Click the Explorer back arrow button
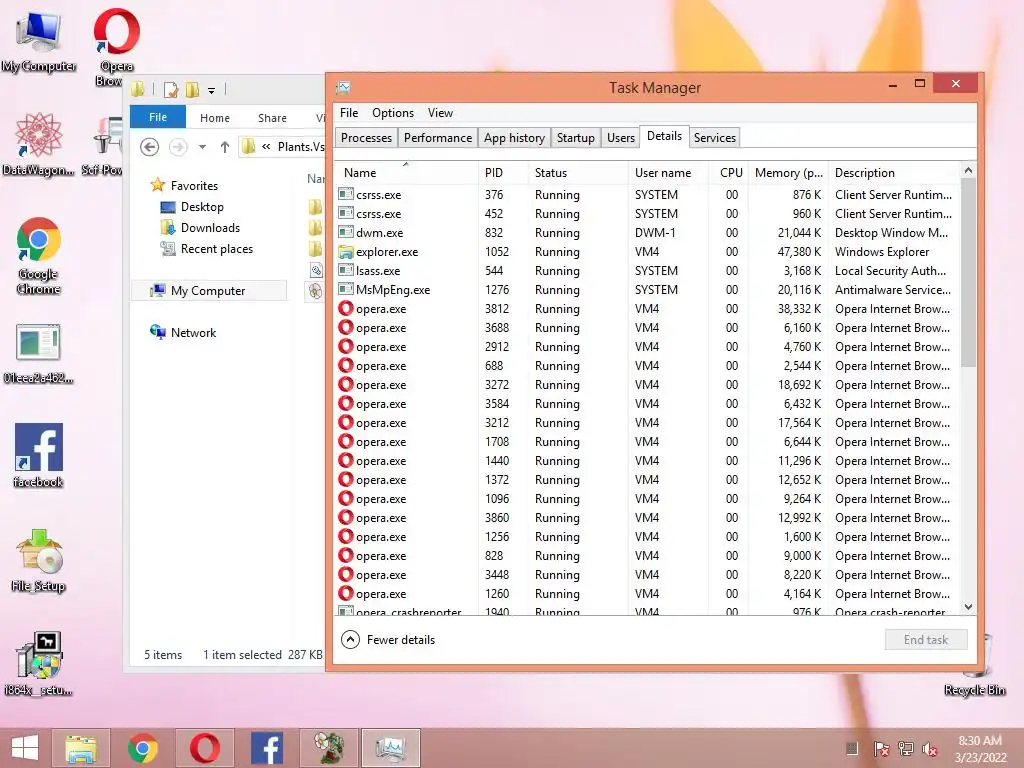This screenshot has width=1024, height=768. [x=150, y=147]
